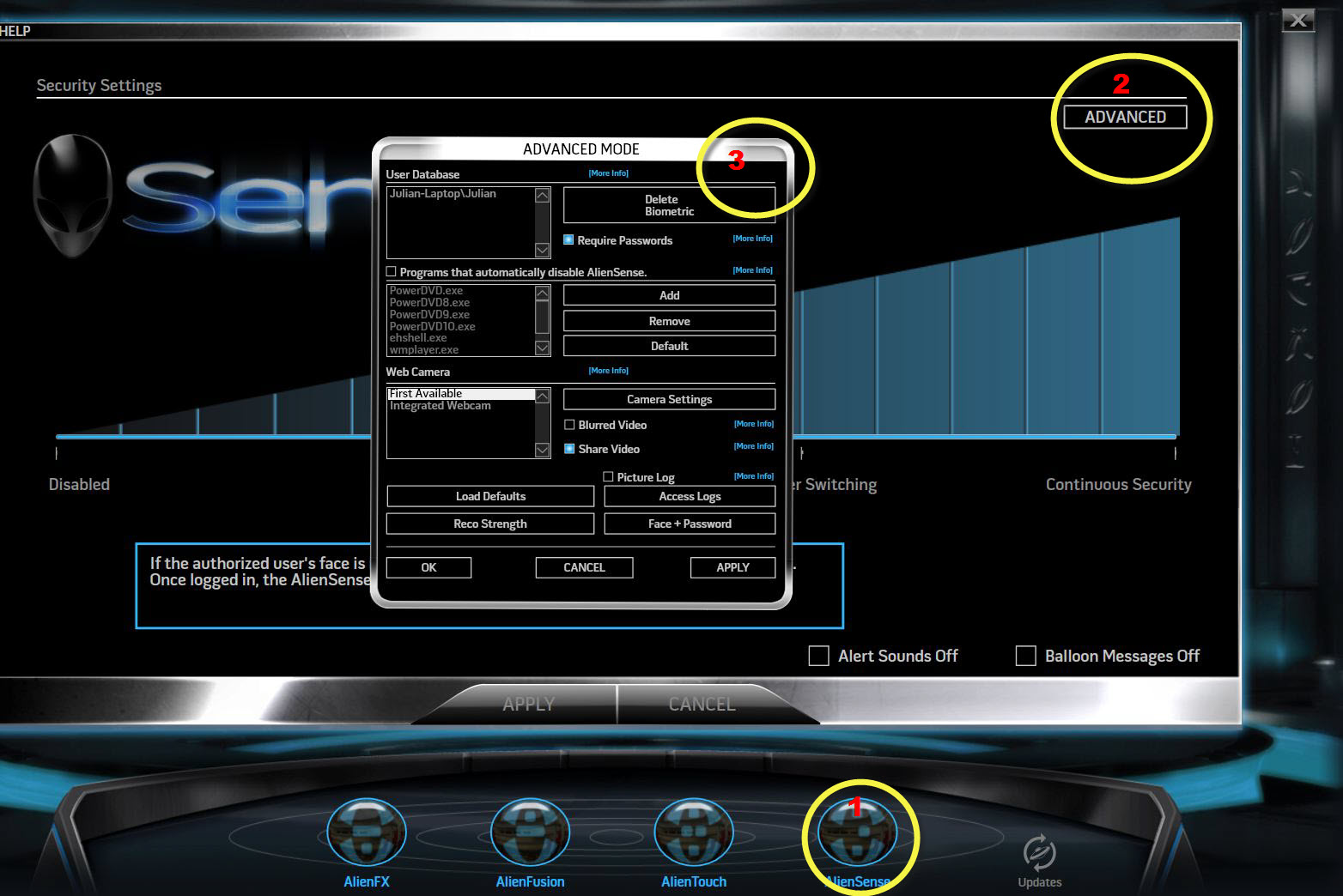
Task: Open More Info link for User Database
Action: point(608,173)
